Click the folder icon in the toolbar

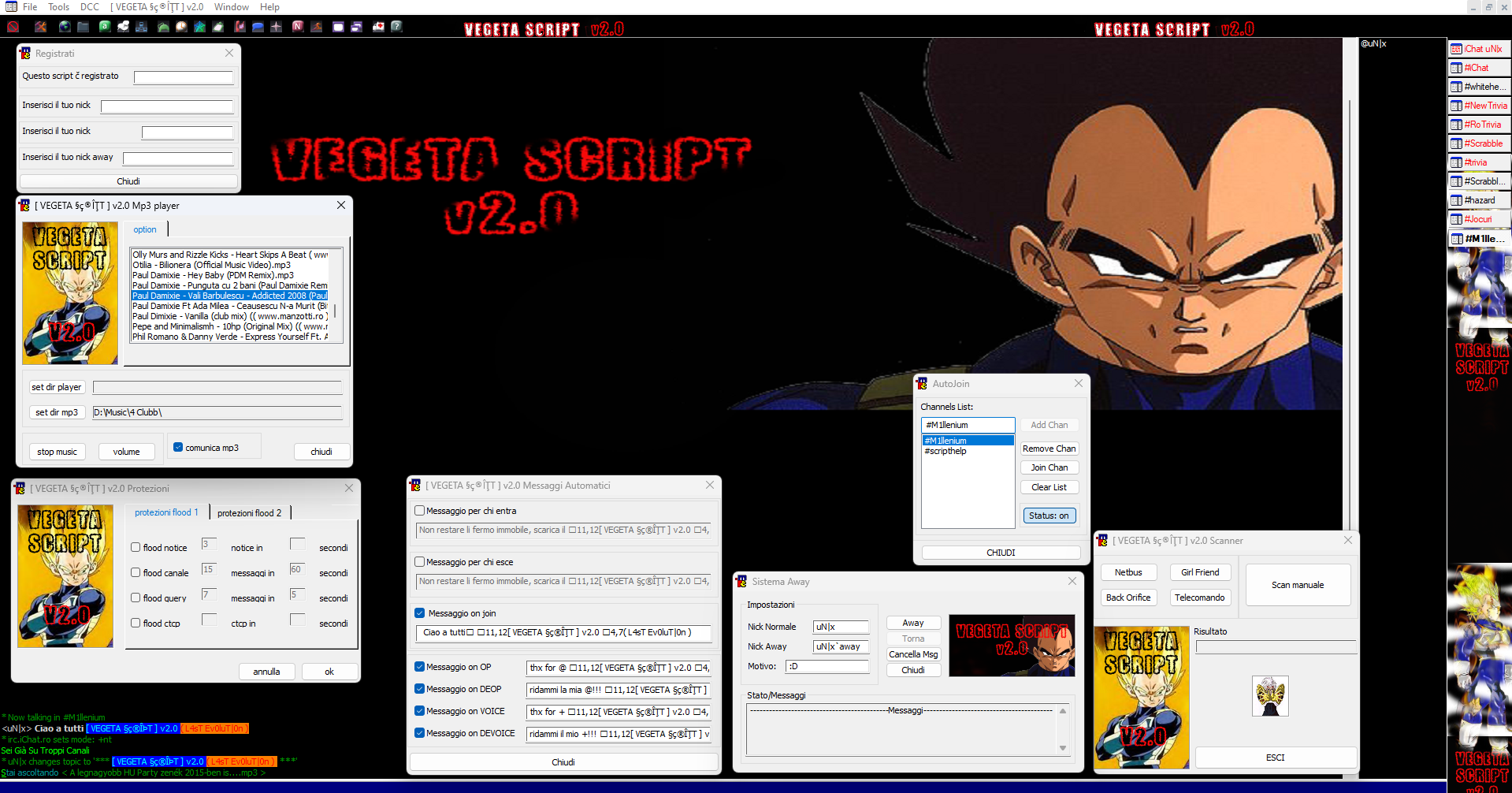click(83, 27)
